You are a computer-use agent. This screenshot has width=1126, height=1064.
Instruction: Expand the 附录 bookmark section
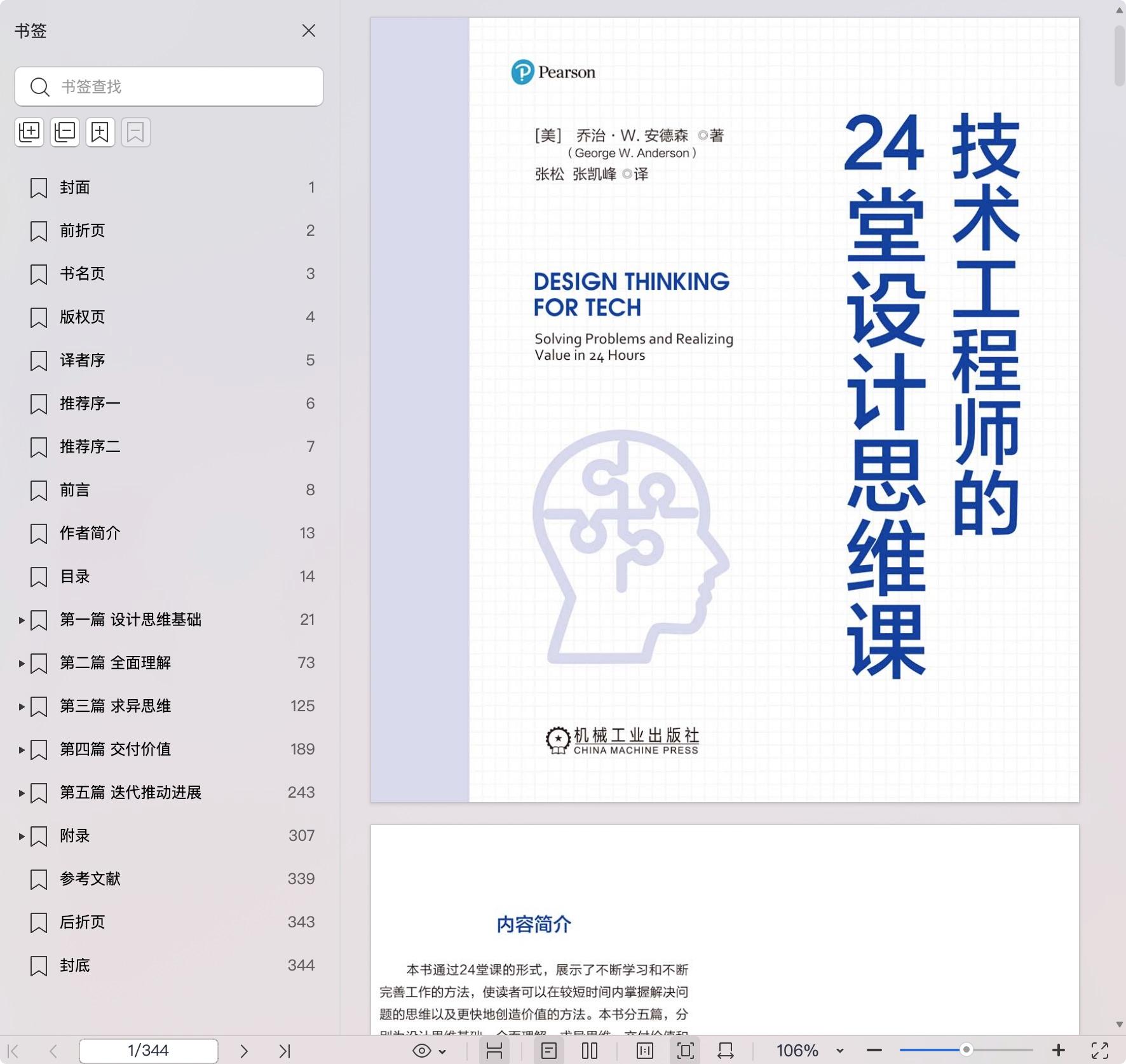(21, 836)
